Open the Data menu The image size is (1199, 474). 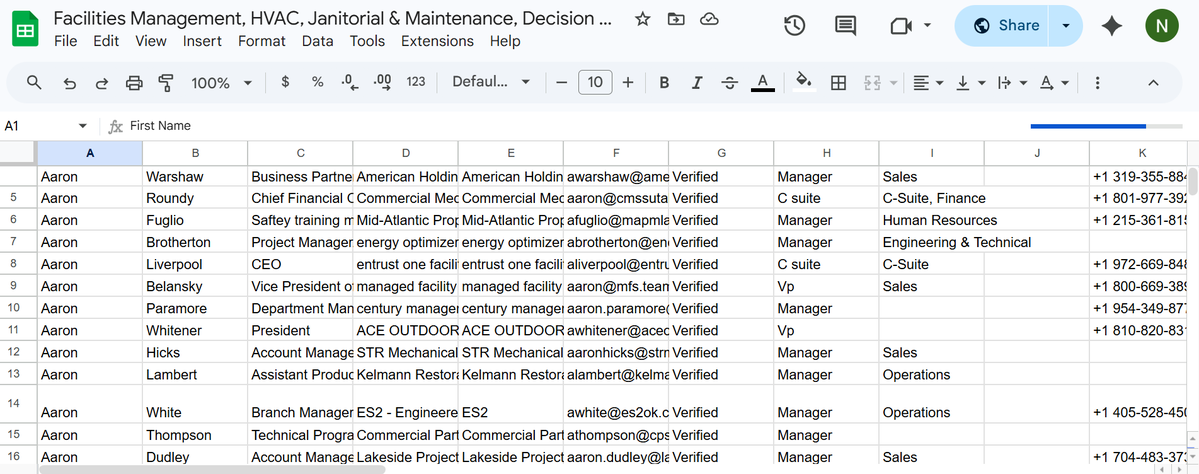[317, 41]
